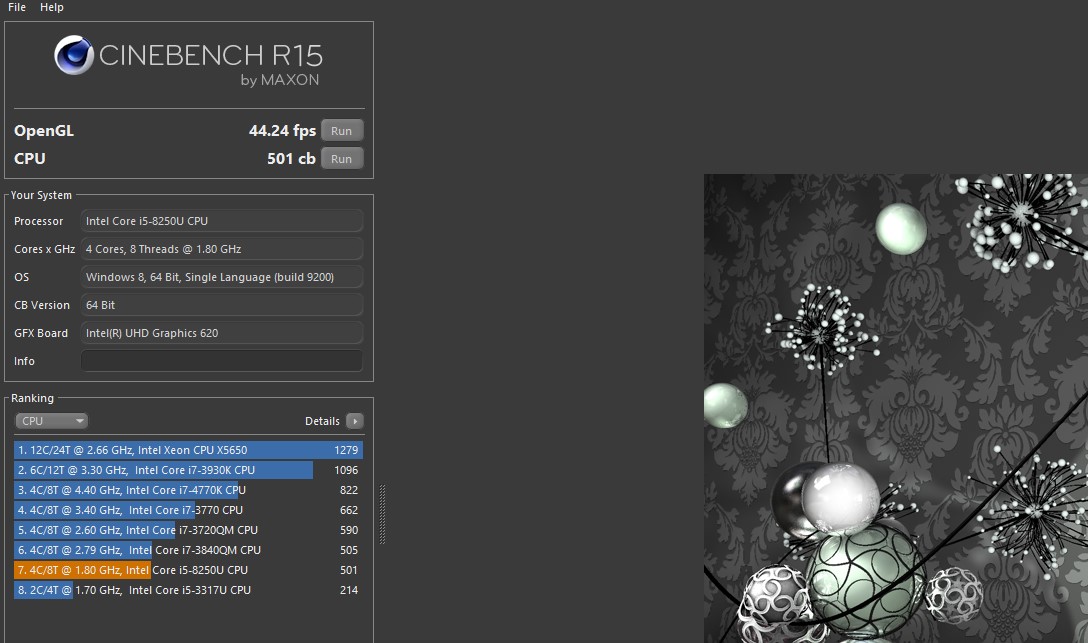Screen dimensions: 1088x643
Task: Open the Help menu
Action: click(51, 7)
